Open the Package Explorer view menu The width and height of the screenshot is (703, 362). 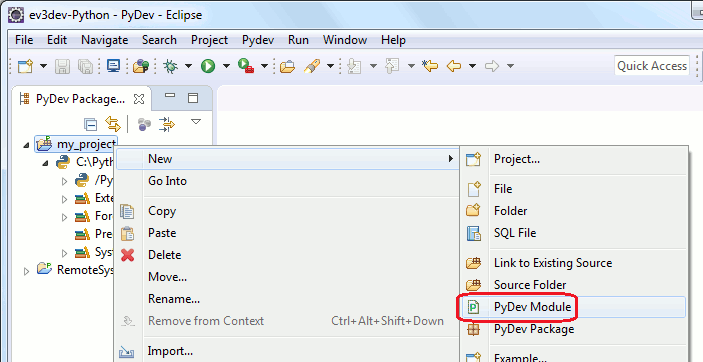pos(196,121)
